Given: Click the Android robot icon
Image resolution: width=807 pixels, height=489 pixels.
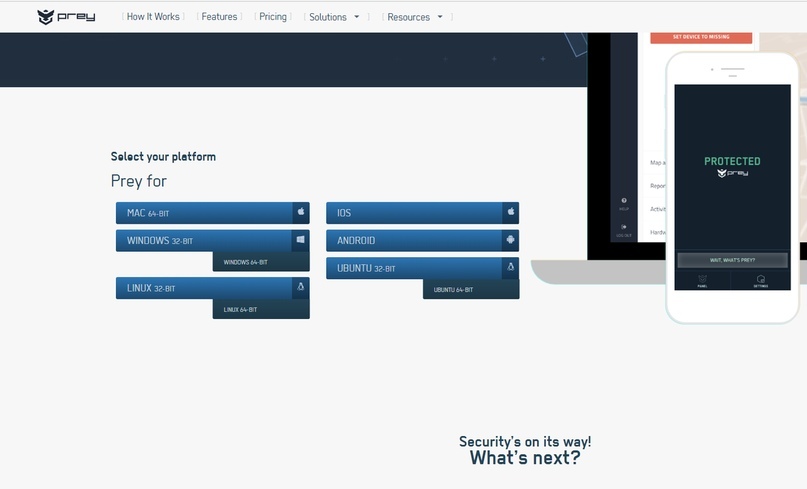Looking at the screenshot, I should [510, 241].
